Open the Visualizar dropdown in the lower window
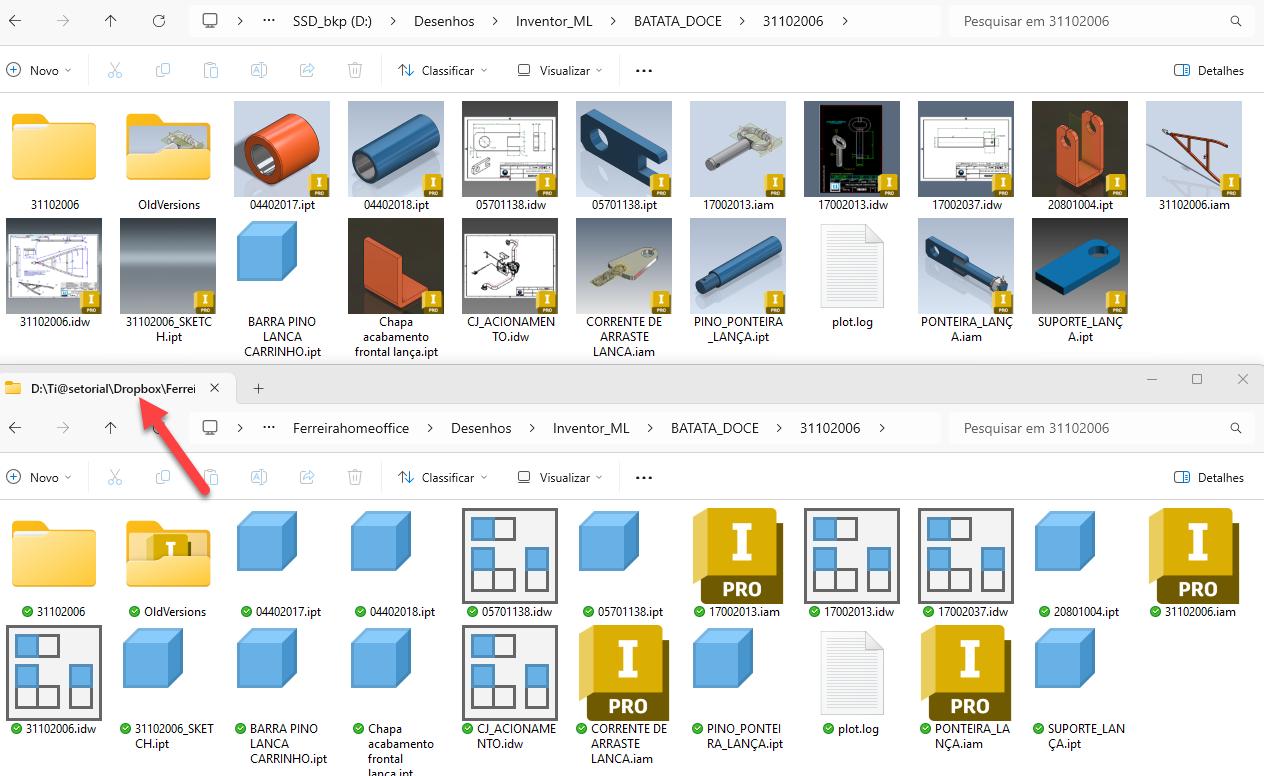This screenshot has width=1264, height=776. pos(560,477)
